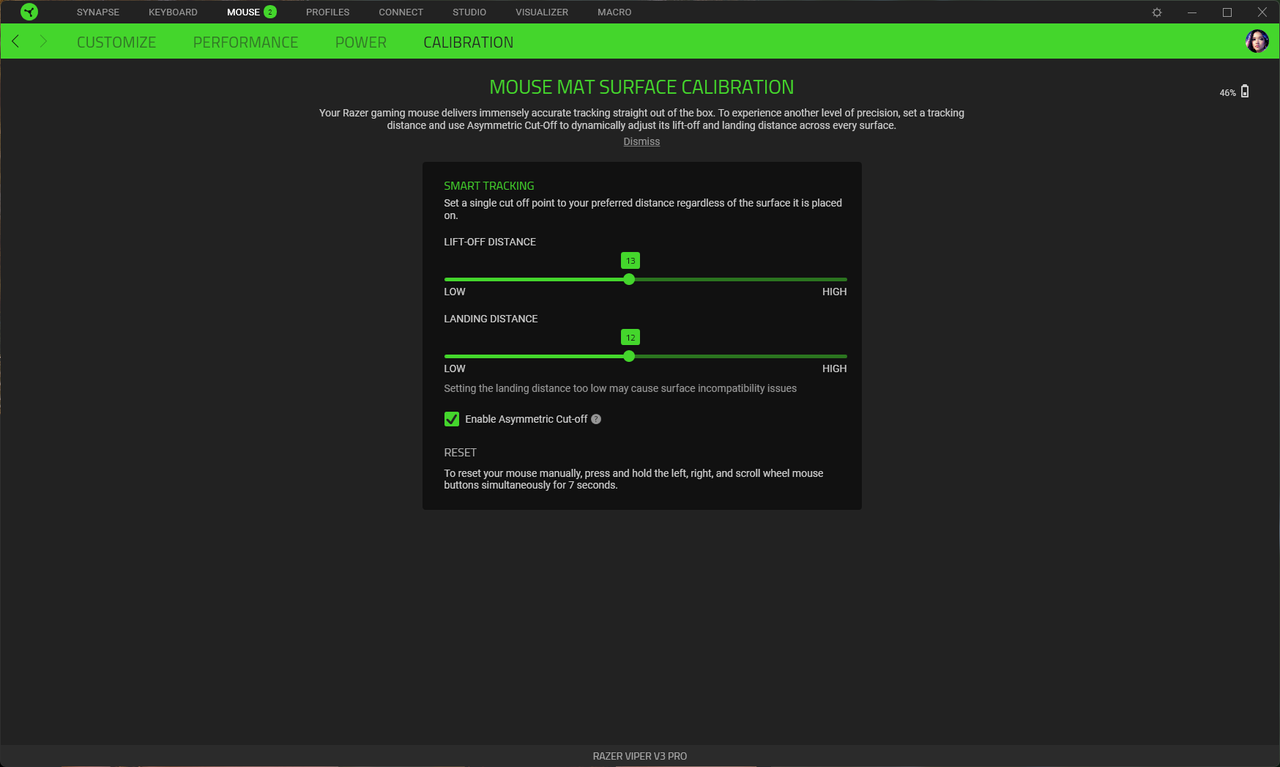Click the Lift-off Distance slider handle
1280x767 pixels.
(629, 279)
